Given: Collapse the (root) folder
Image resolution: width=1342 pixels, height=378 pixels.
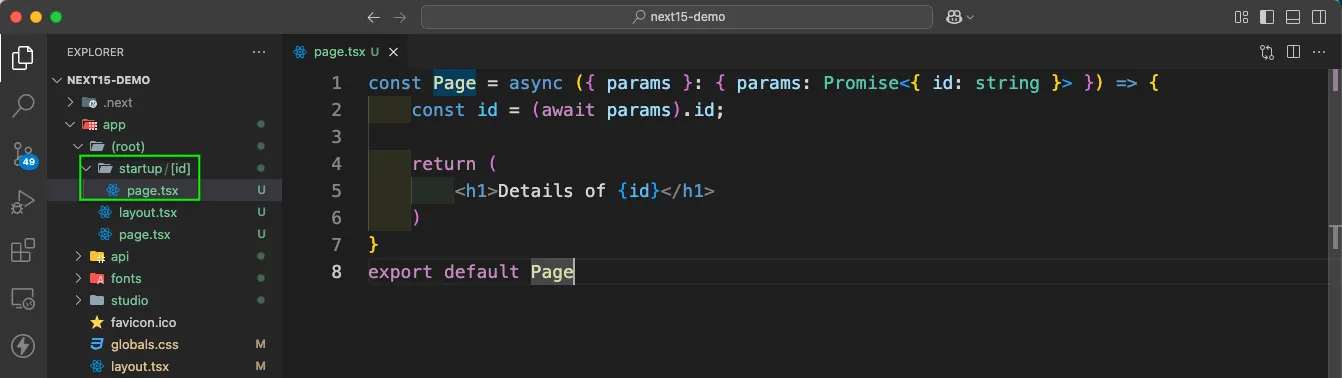Looking at the screenshot, I should [164, 146].
